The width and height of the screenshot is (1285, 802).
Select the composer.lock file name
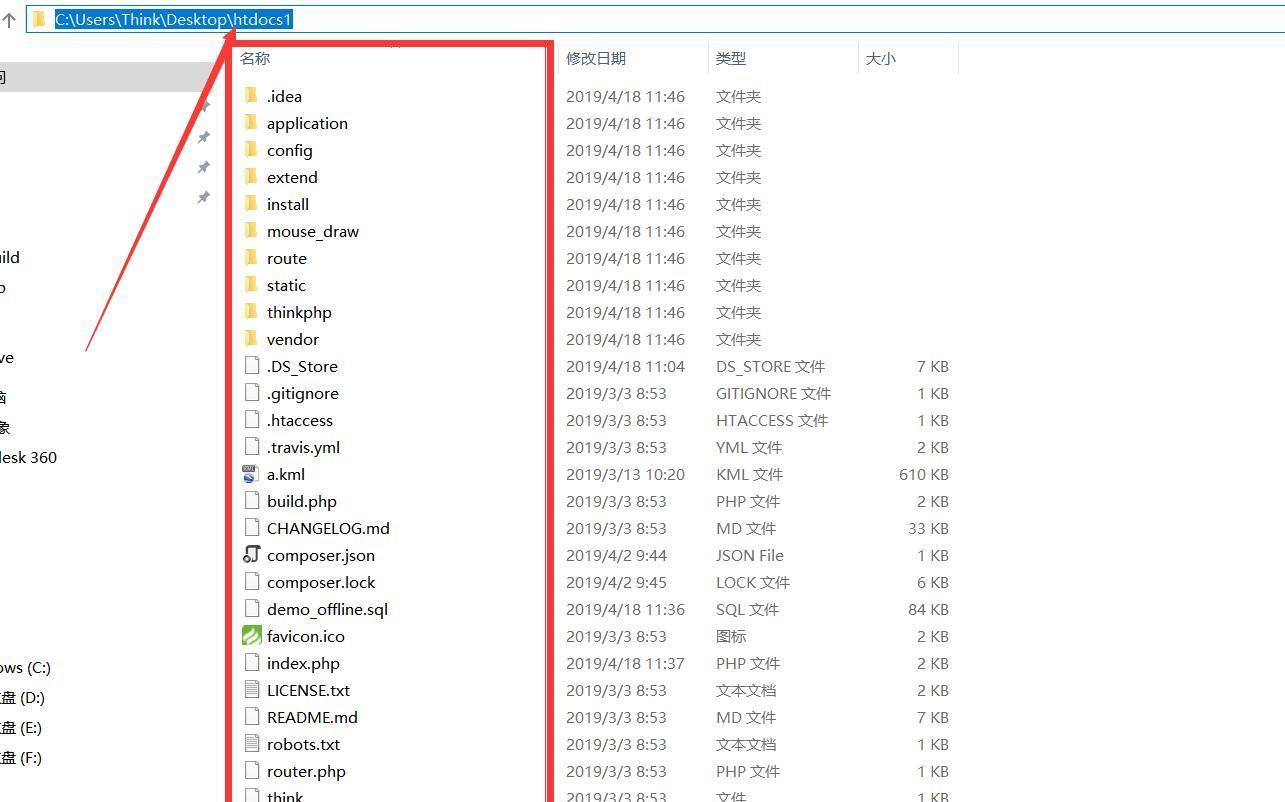pos(321,582)
